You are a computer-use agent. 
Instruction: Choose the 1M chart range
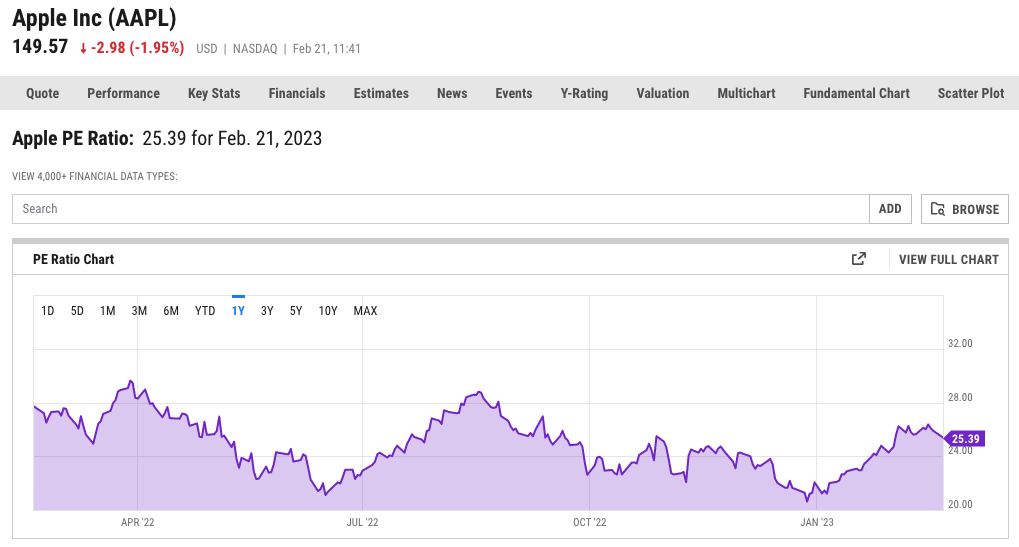[108, 311]
